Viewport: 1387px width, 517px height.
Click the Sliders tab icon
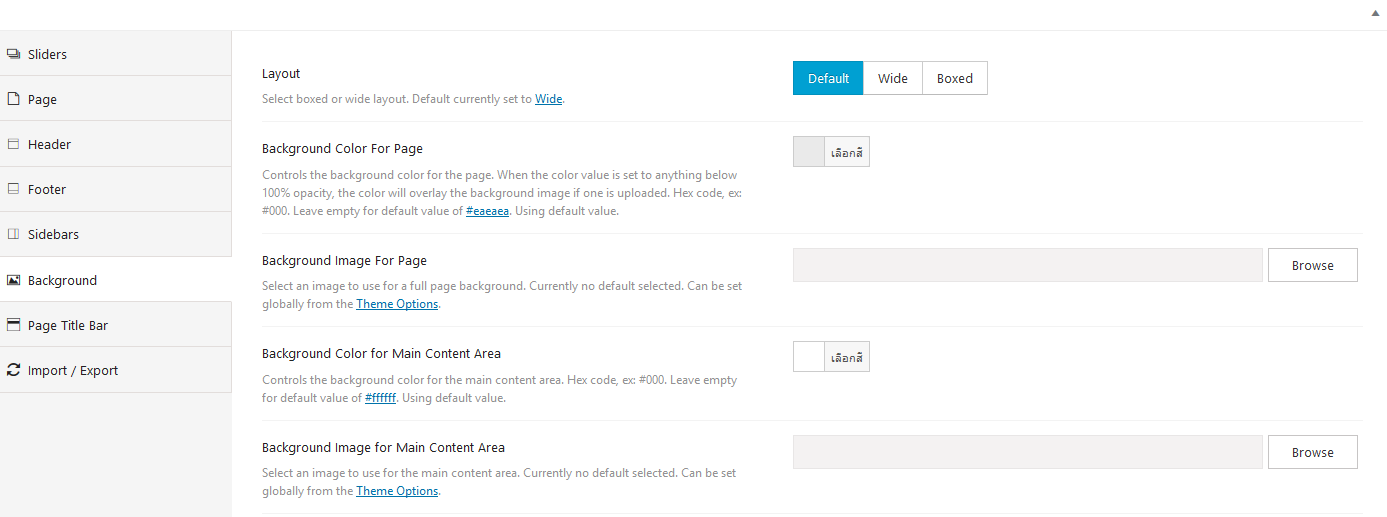tap(14, 54)
